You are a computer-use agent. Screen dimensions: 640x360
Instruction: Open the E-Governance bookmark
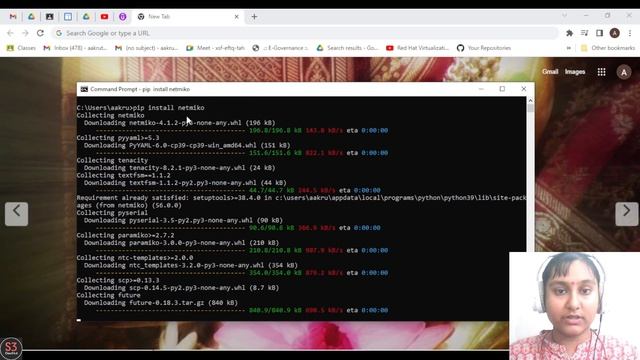click(280, 48)
